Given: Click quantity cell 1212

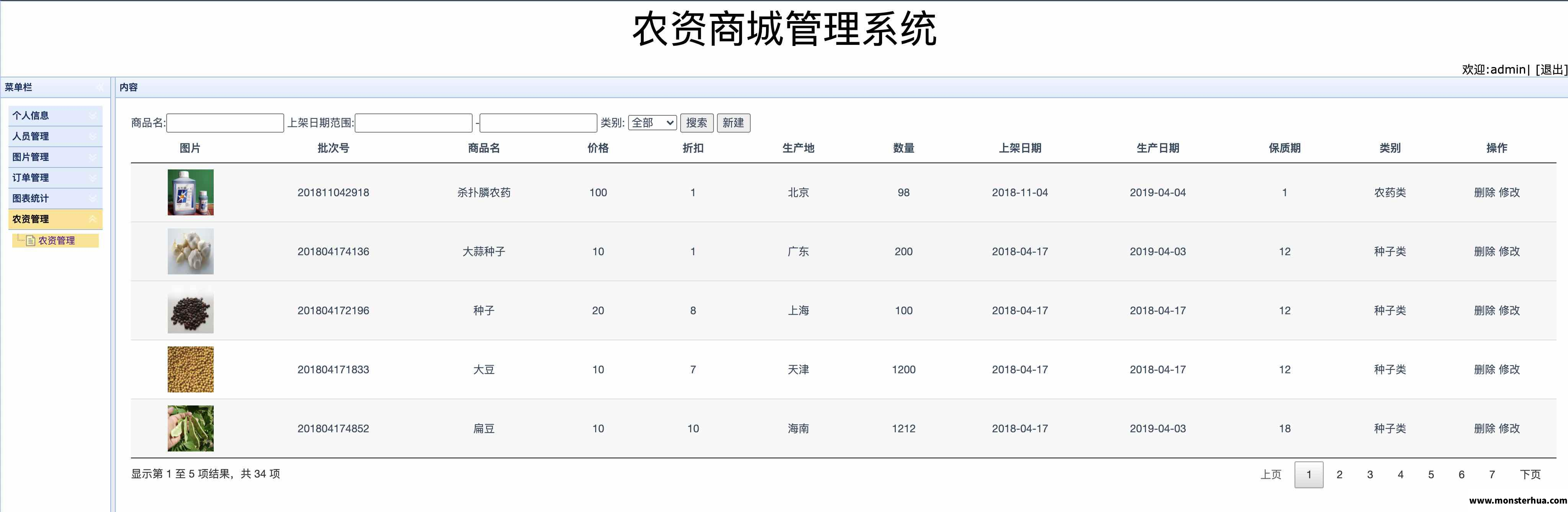Looking at the screenshot, I should pyautogui.click(x=904, y=428).
